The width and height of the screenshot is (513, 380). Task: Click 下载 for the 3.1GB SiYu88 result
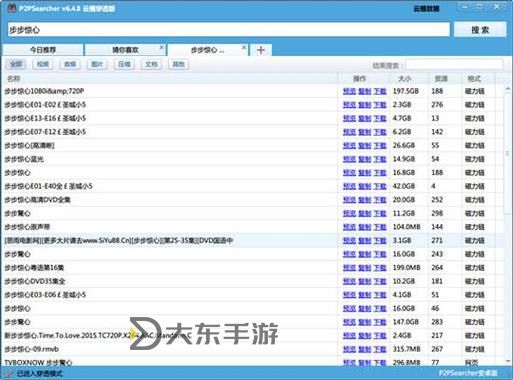tap(380, 240)
